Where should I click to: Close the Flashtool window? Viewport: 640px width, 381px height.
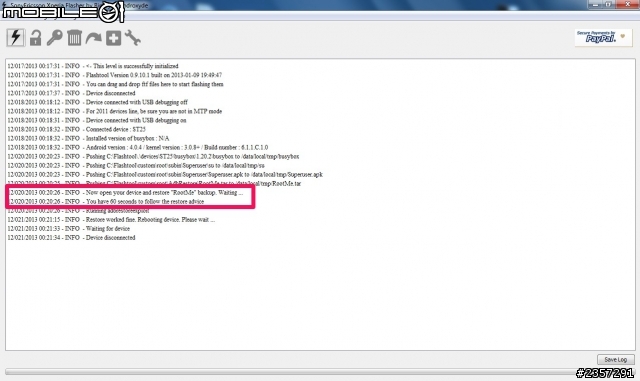tap(628, 4)
